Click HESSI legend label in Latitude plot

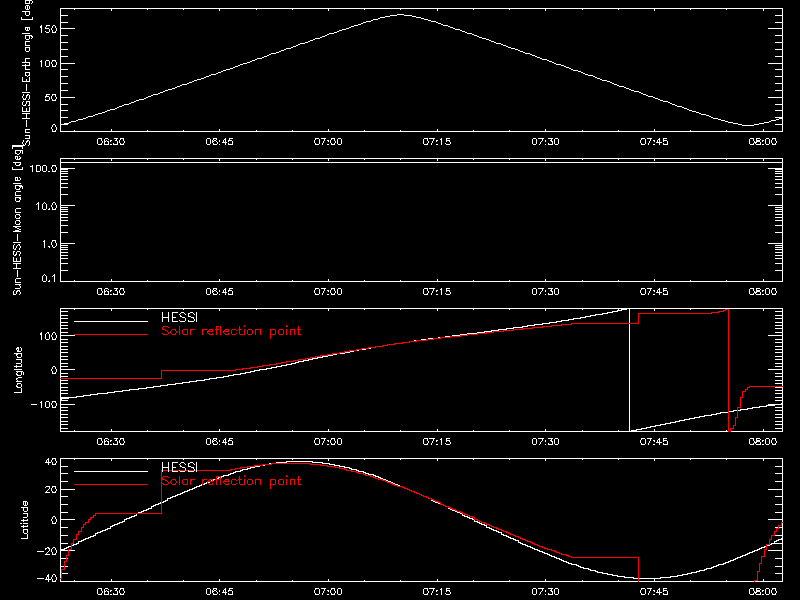point(179,467)
